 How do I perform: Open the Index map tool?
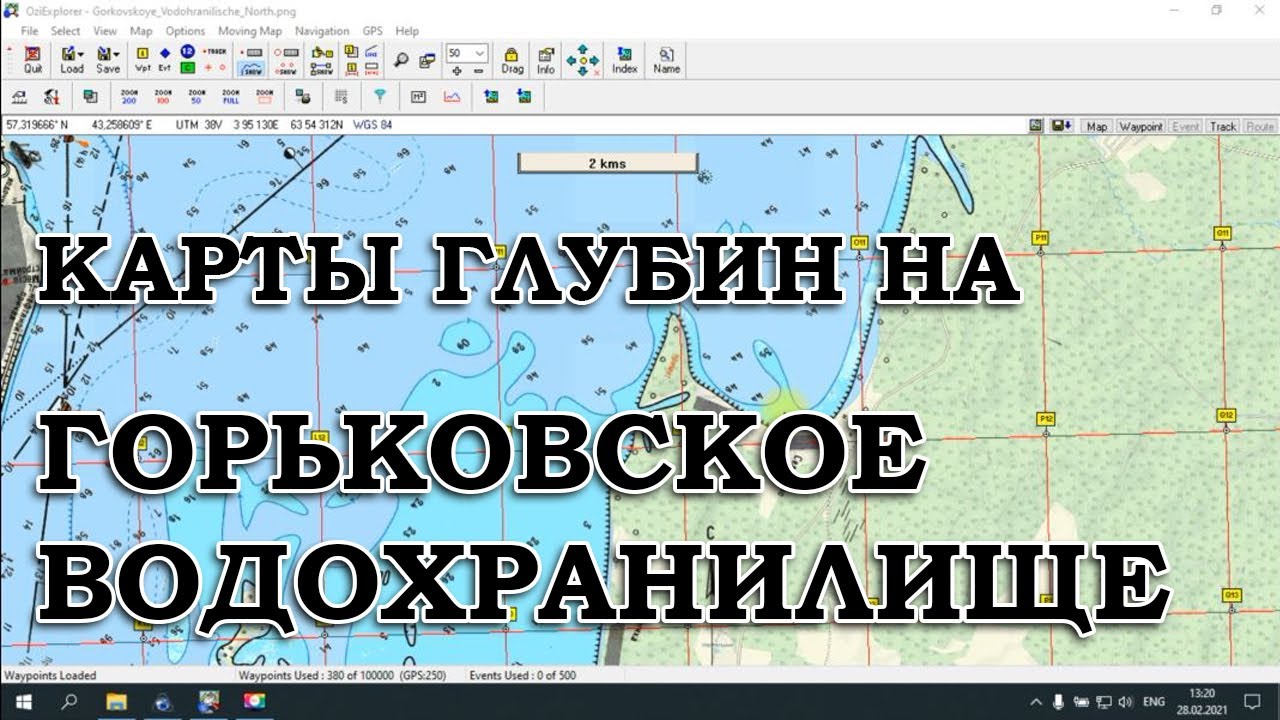click(625, 60)
